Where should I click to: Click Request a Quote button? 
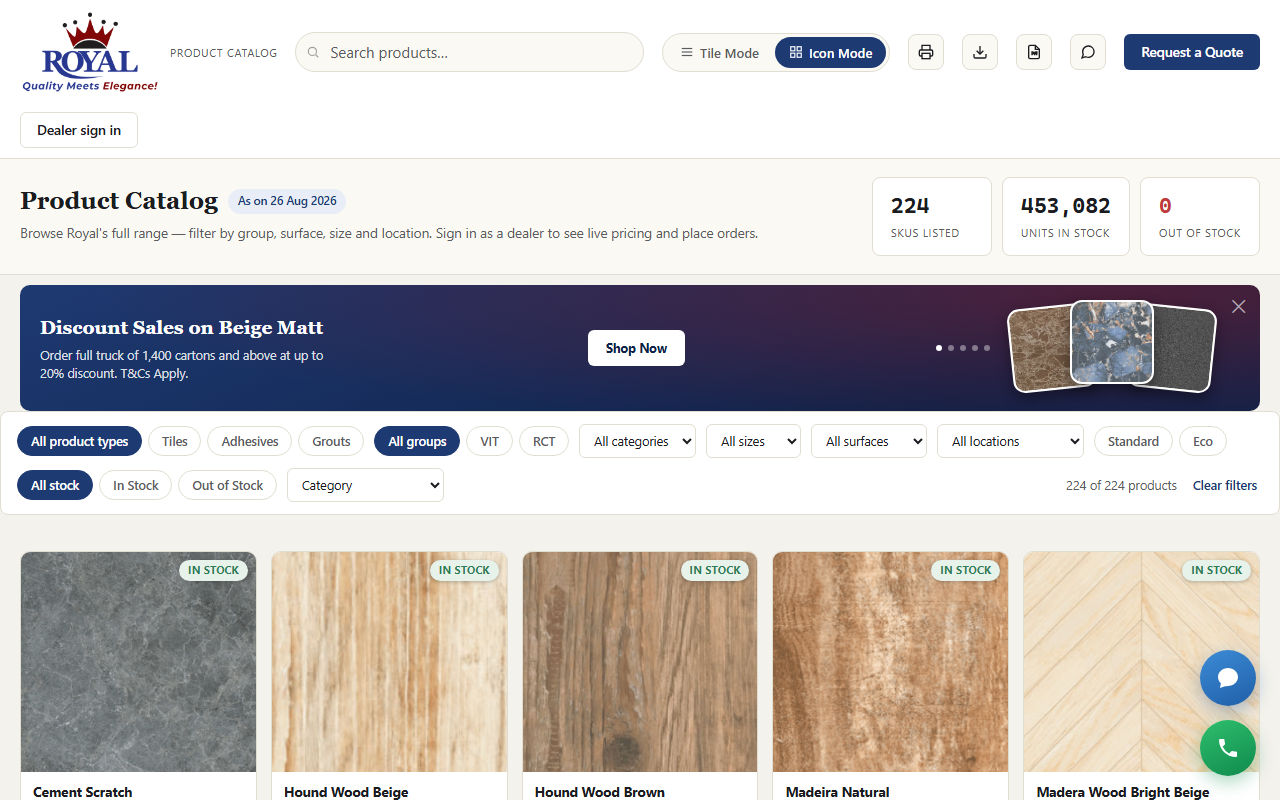tap(1192, 52)
